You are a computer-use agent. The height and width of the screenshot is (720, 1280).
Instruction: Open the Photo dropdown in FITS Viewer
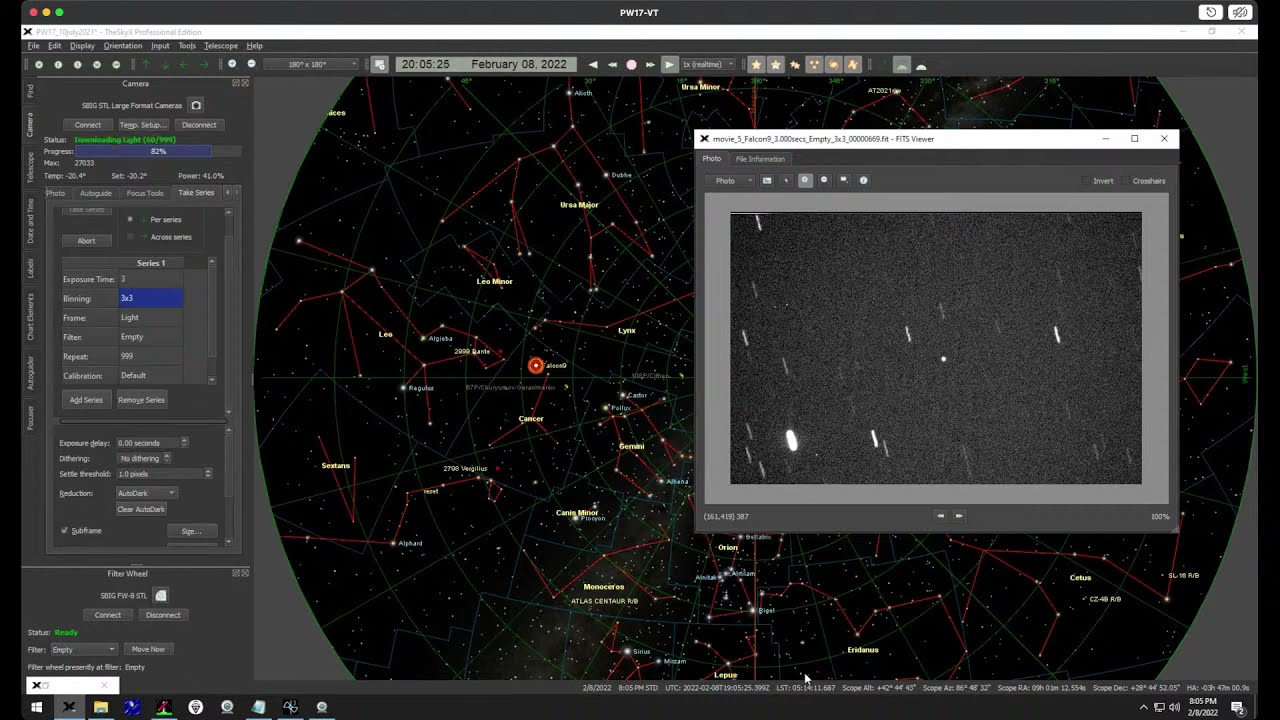point(731,181)
